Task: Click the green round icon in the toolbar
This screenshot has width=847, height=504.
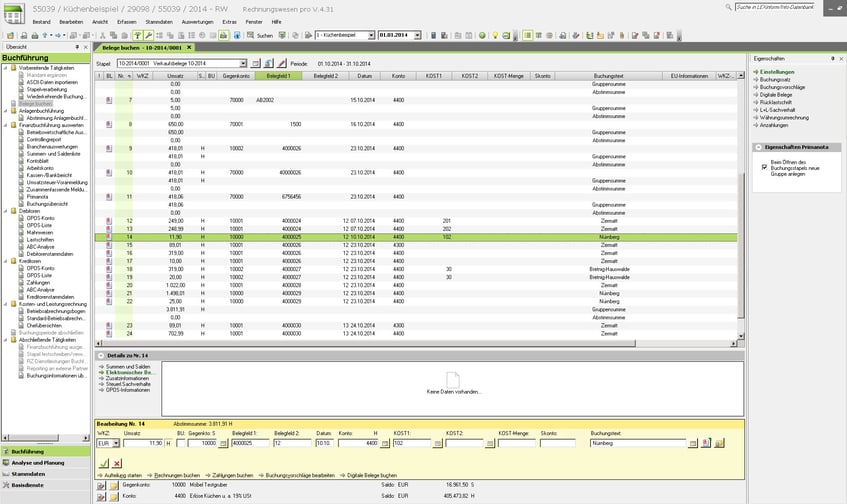Action: (x=482, y=35)
